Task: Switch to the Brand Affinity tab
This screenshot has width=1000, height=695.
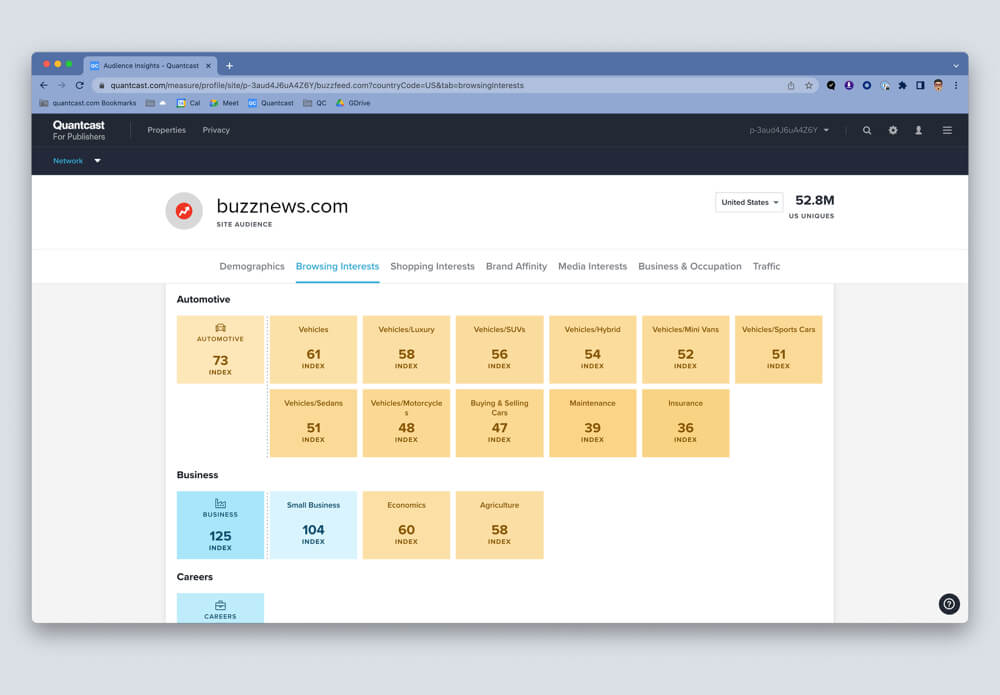Action: [x=517, y=267]
